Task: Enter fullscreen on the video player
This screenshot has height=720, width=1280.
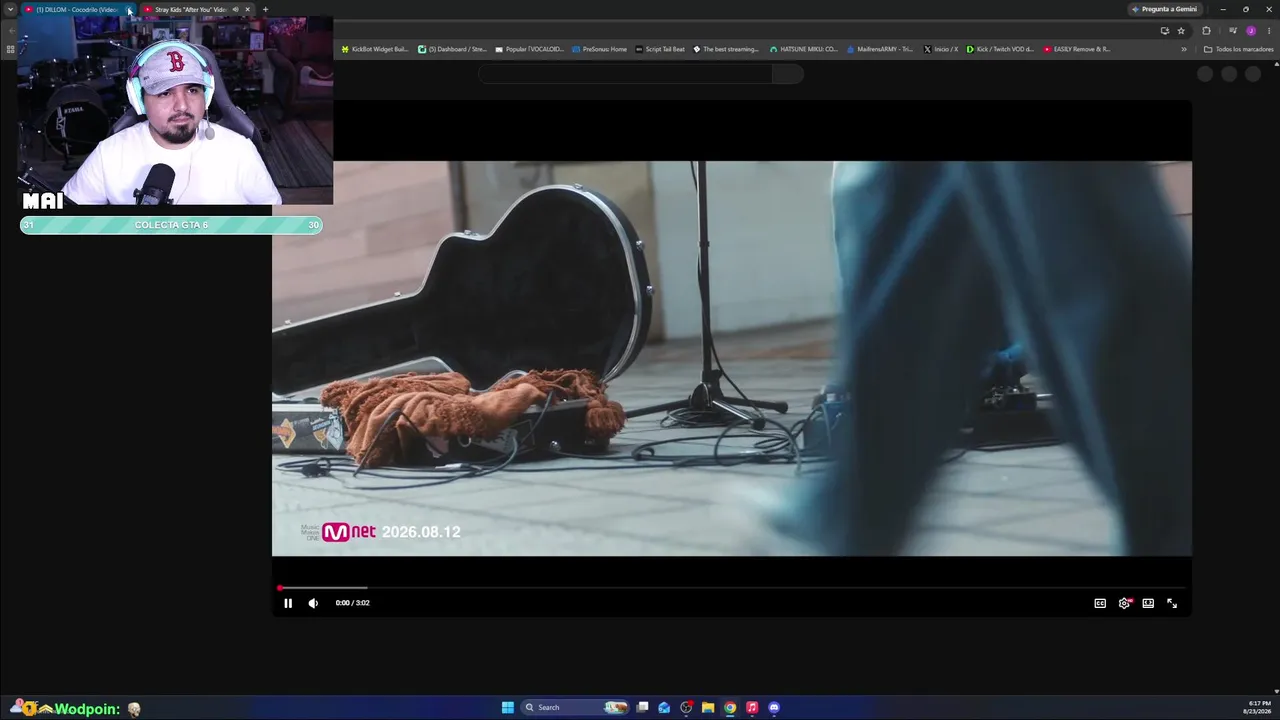Action: (1172, 603)
